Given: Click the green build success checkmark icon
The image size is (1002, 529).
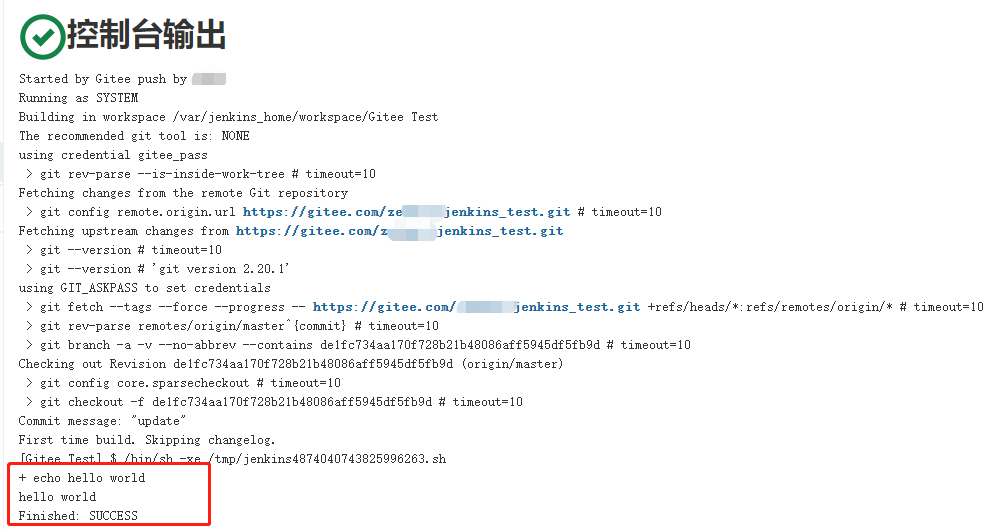Looking at the screenshot, I should (x=42, y=36).
